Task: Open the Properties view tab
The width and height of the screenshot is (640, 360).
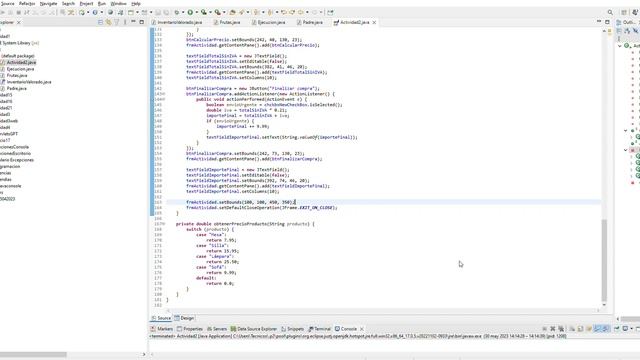Action: pos(190,329)
